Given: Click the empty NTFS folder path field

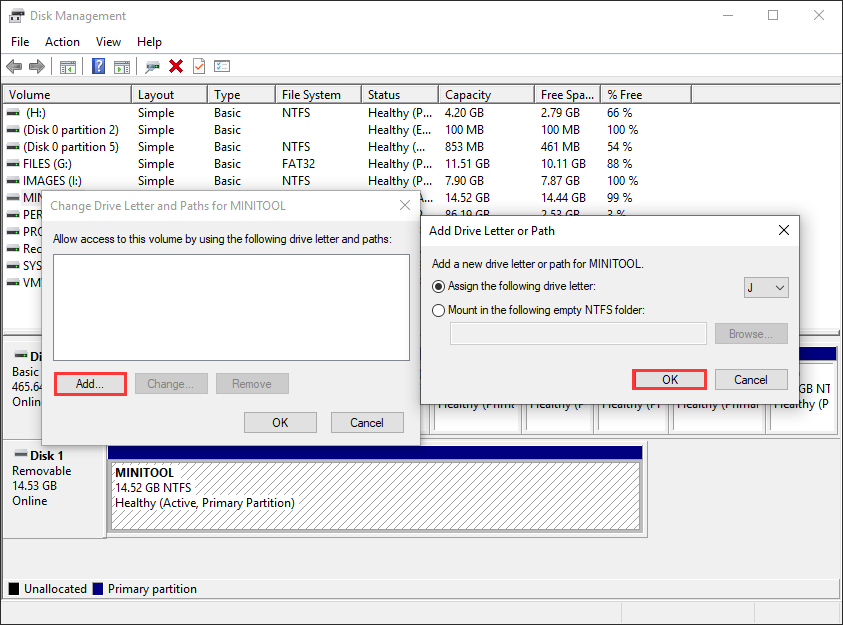Looking at the screenshot, I should [578, 333].
